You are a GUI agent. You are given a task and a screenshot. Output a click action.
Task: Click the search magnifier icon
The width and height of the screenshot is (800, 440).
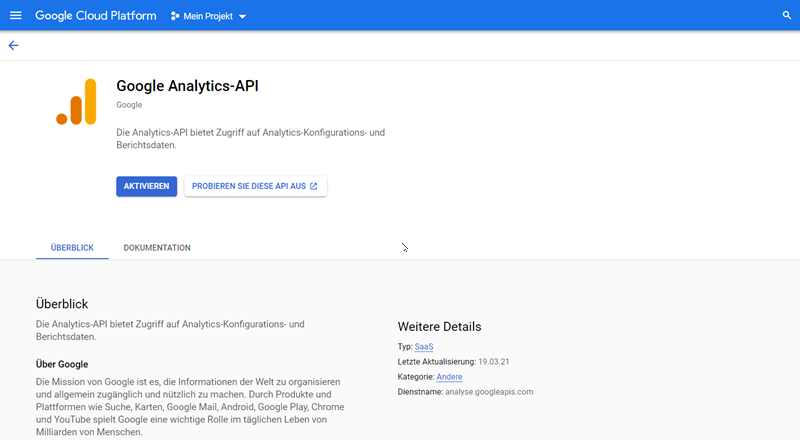[x=786, y=16]
